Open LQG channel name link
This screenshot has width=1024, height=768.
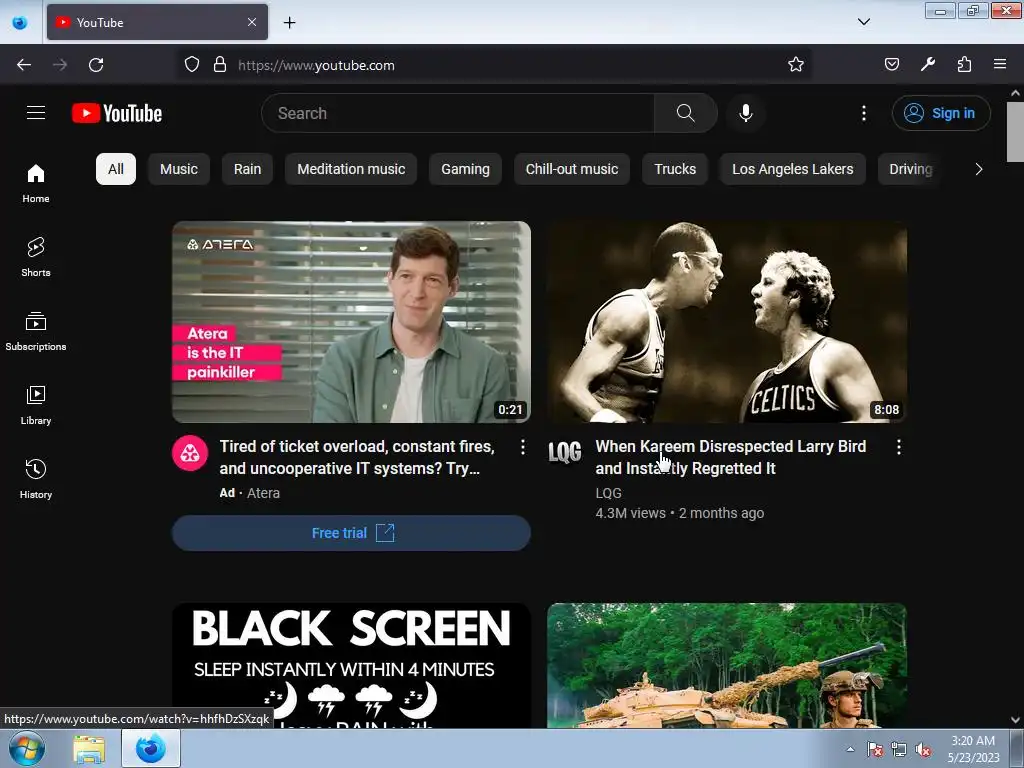pos(609,493)
